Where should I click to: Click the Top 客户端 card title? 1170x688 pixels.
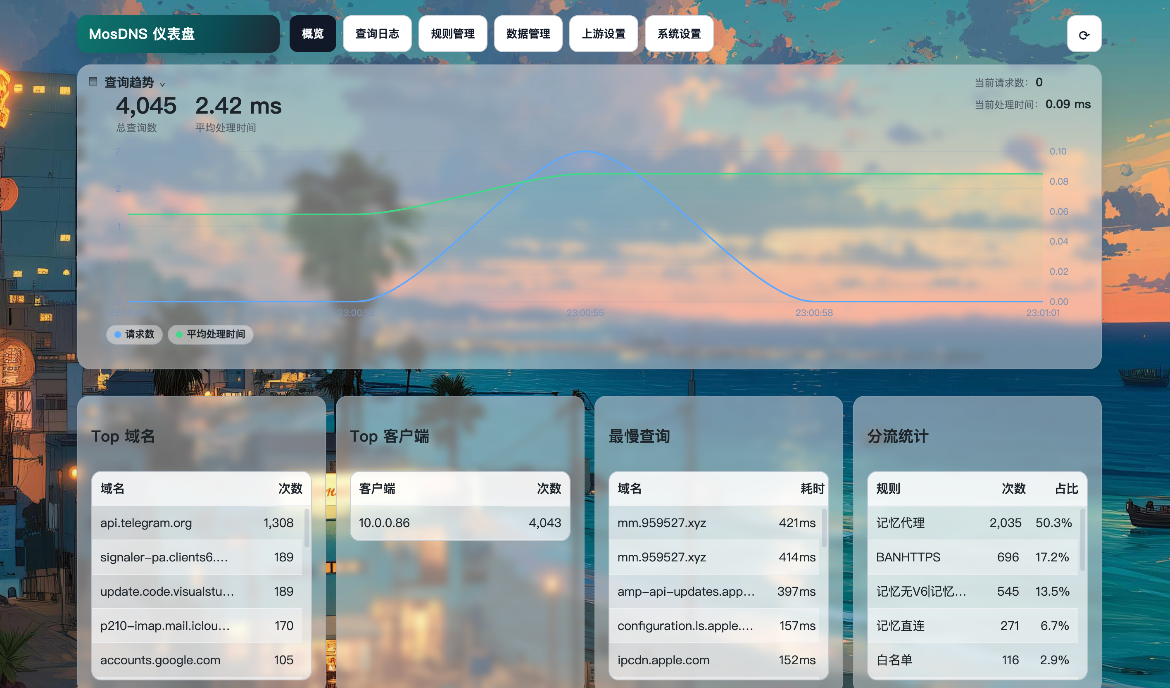tap(390, 437)
